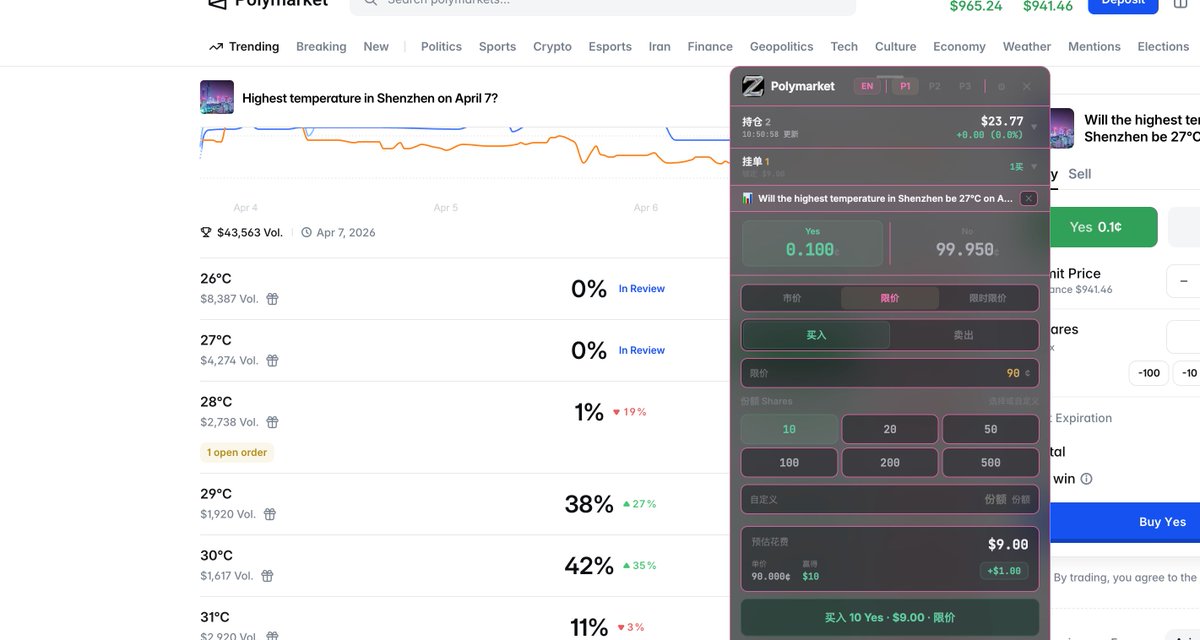Pick the 20 shares preset

pyautogui.click(x=890, y=429)
